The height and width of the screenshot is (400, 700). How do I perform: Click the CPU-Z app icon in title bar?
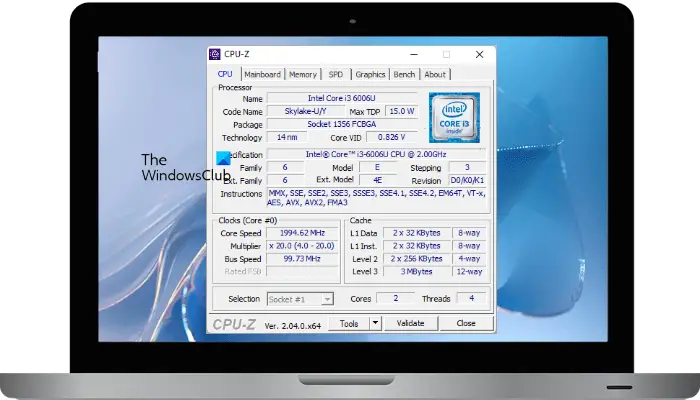(215, 54)
